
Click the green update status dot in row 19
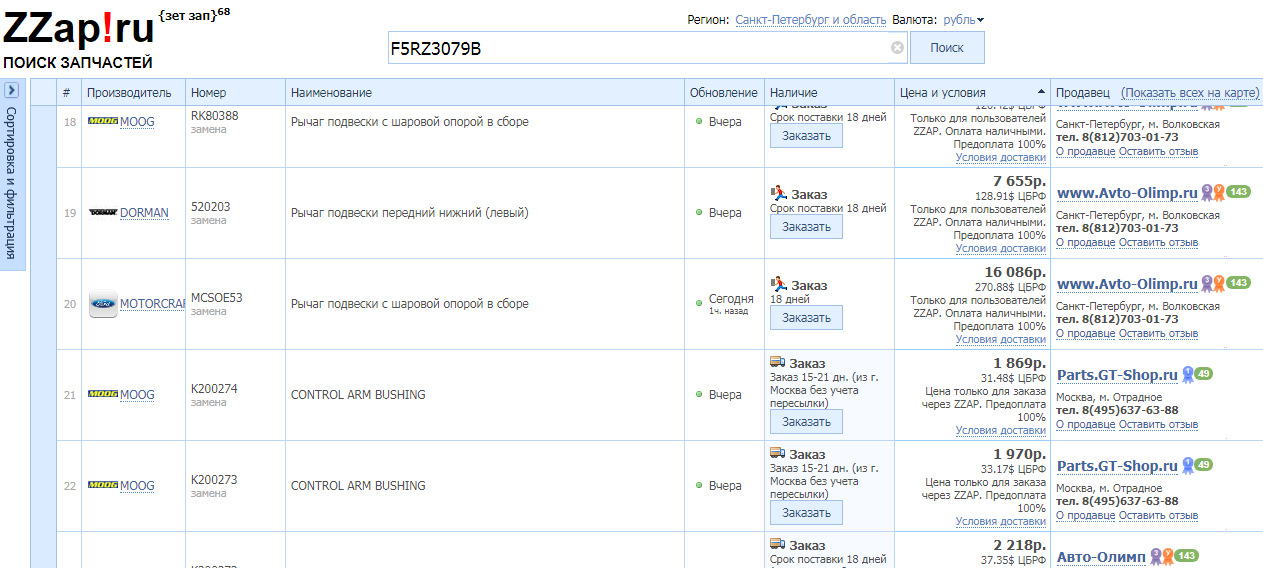tap(699, 213)
